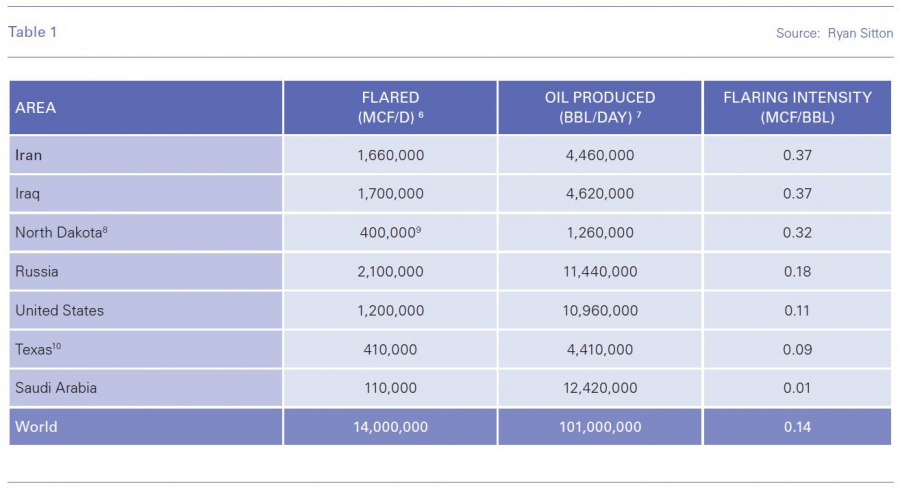The height and width of the screenshot is (488, 900).
Task: Click the FLARED (MCF/D) column header
Action: coord(390,107)
